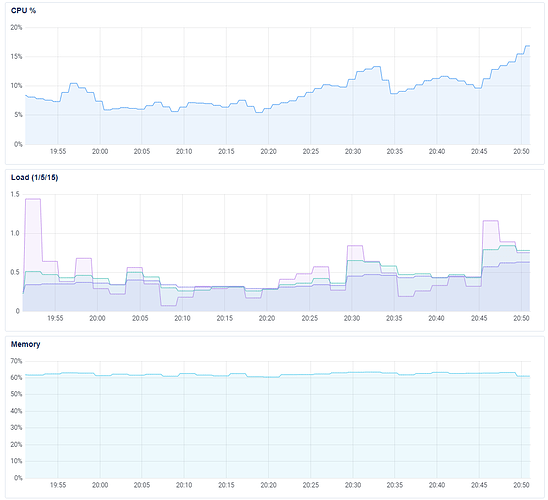Select 20:30 time label under CPU chart
548x500 pixels.
coord(353,151)
